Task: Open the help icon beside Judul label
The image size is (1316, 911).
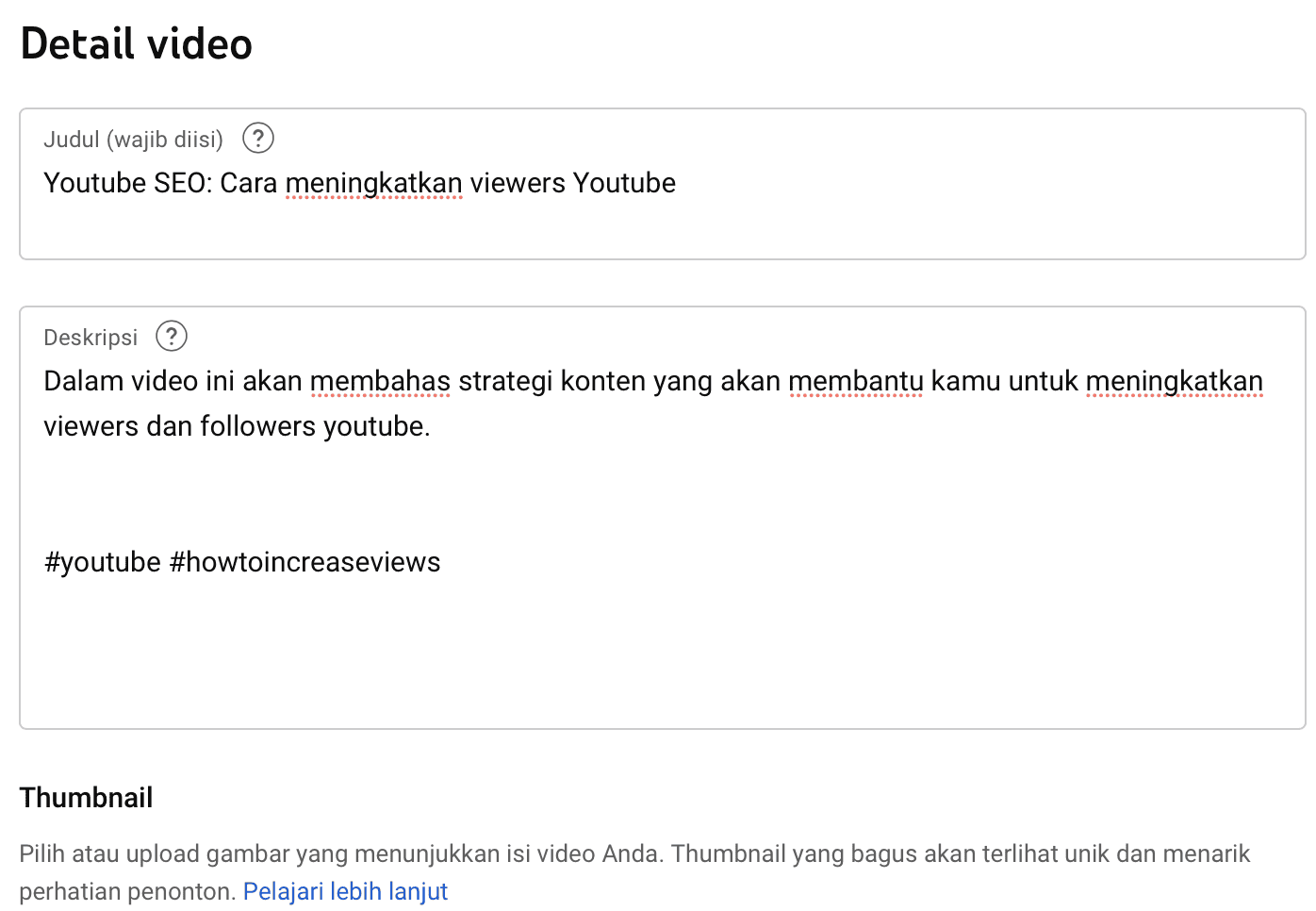Action: pyautogui.click(x=258, y=139)
